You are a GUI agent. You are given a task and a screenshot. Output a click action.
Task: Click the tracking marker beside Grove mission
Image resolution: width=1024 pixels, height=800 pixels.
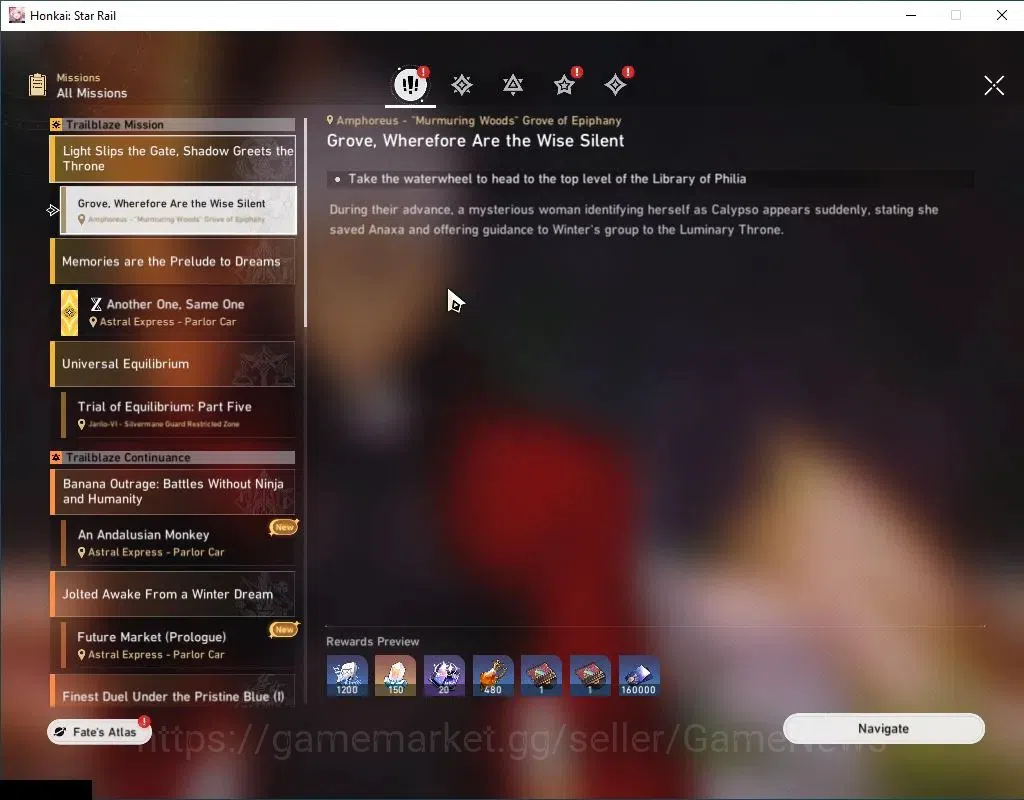(53, 210)
